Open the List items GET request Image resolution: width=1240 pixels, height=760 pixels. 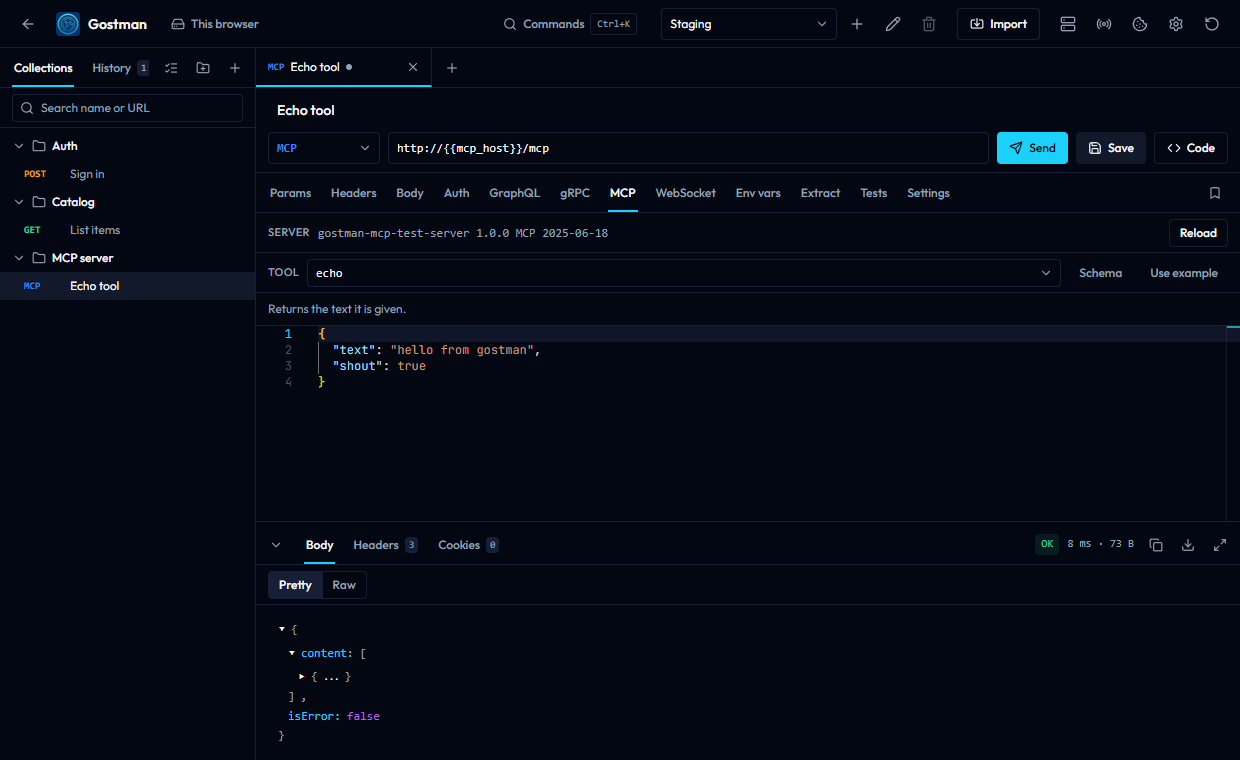coord(127,230)
